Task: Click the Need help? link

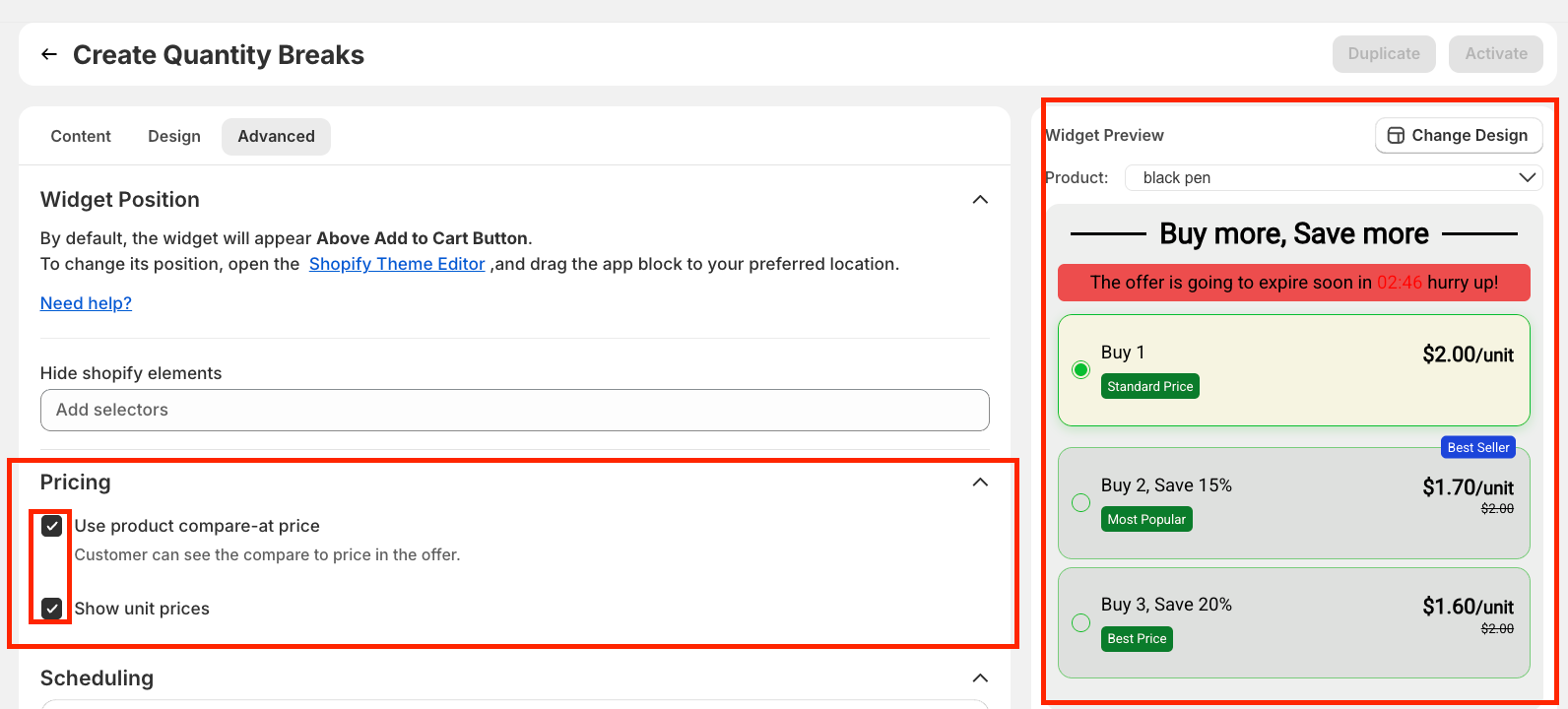Action: click(x=86, y=303)
